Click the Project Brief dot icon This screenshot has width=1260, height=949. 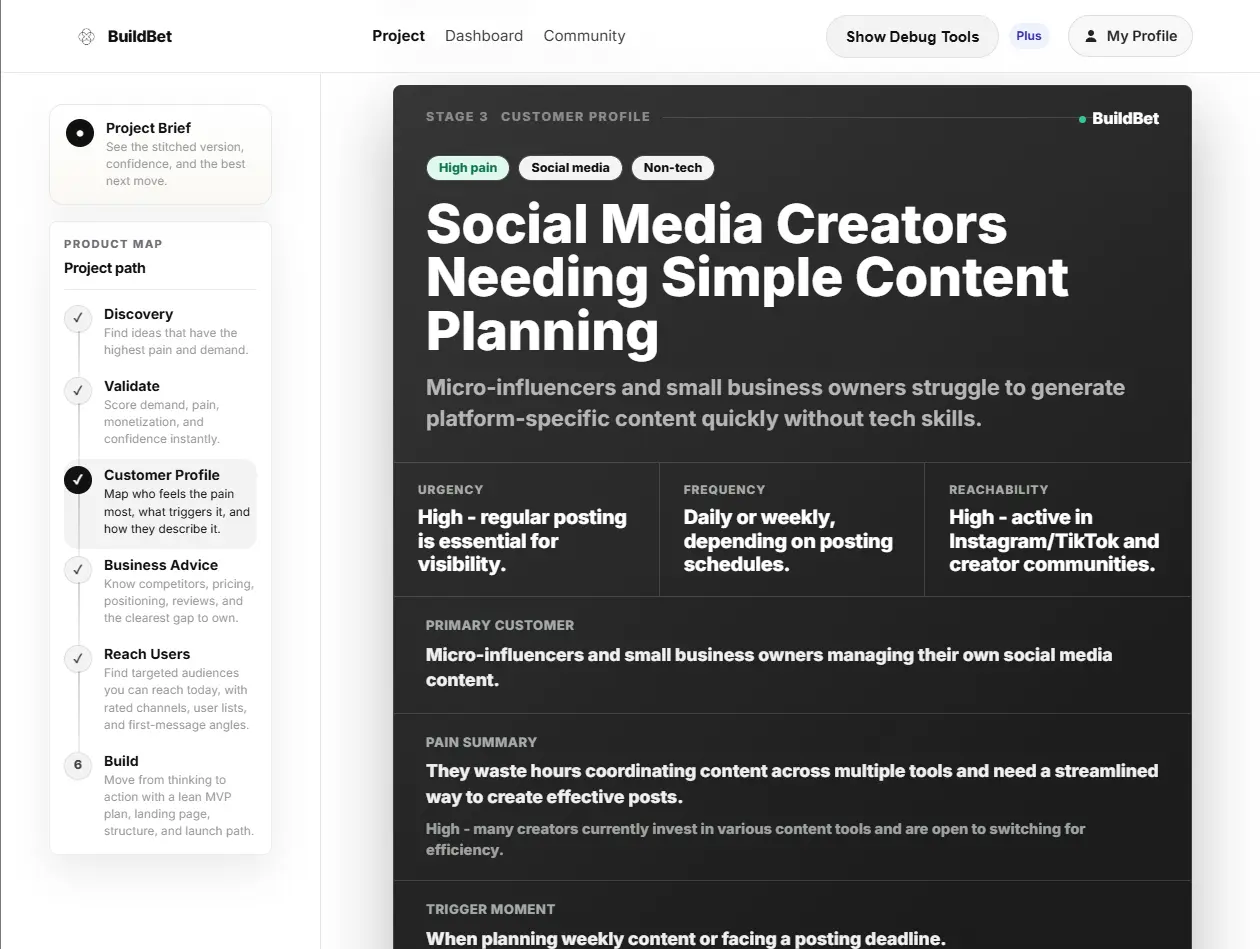click(80, 133)
